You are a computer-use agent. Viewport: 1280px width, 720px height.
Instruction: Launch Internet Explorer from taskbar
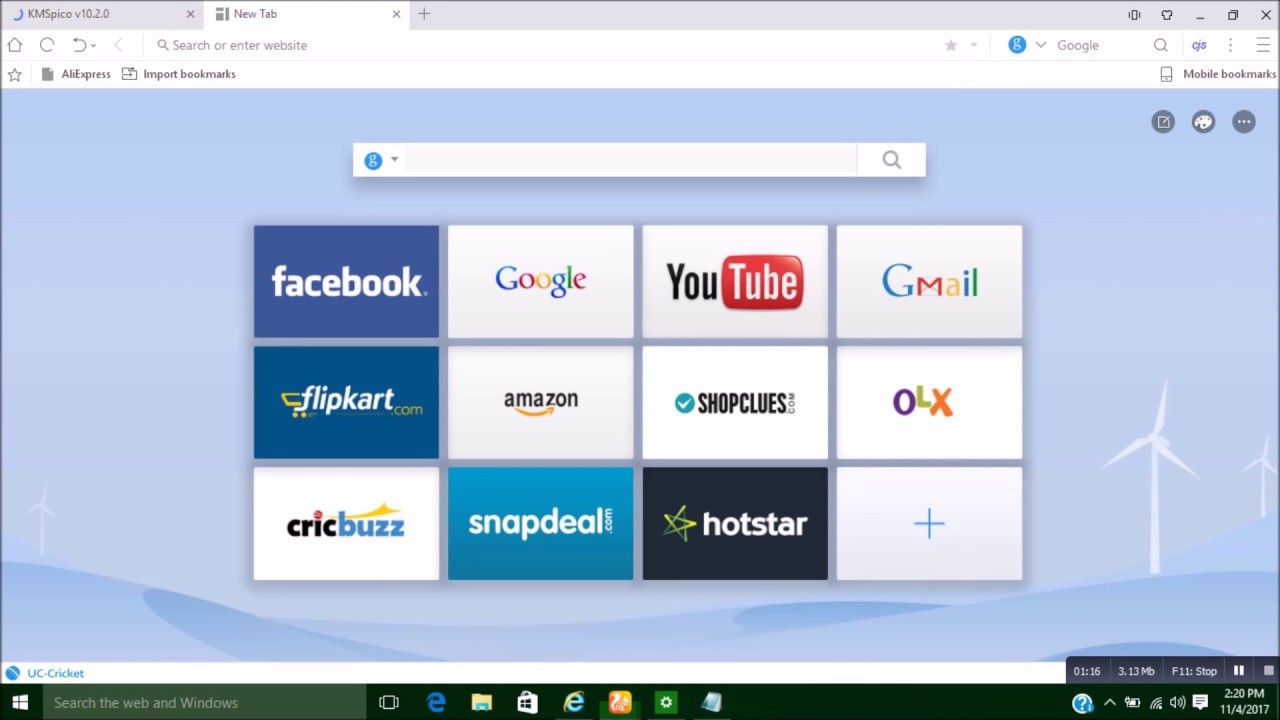click(x=574, y=703)
